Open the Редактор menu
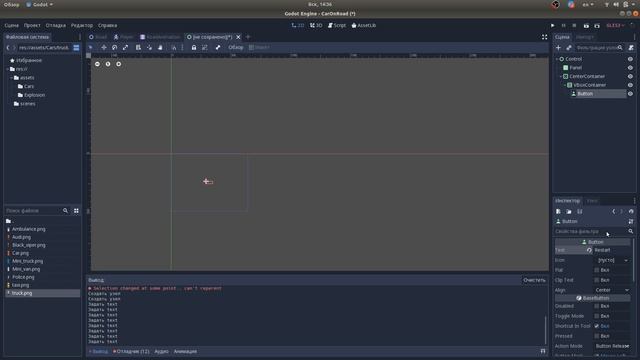The height and width of the screenshot is (360, 640). [x=82, y=25]
